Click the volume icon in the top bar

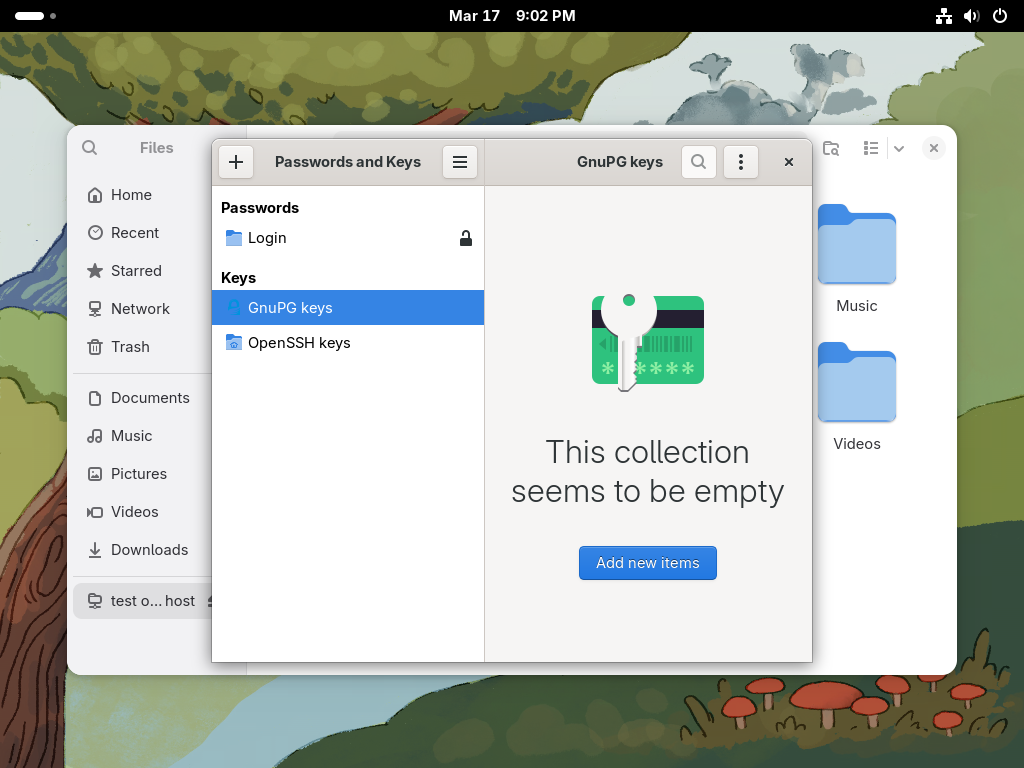click(972, 16)
